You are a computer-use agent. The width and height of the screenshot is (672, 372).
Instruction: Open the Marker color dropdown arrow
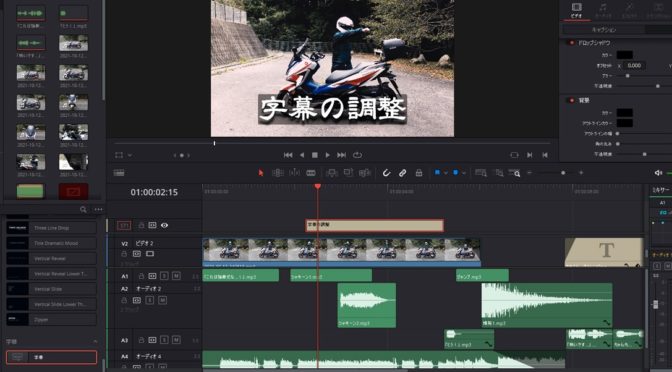464,173
